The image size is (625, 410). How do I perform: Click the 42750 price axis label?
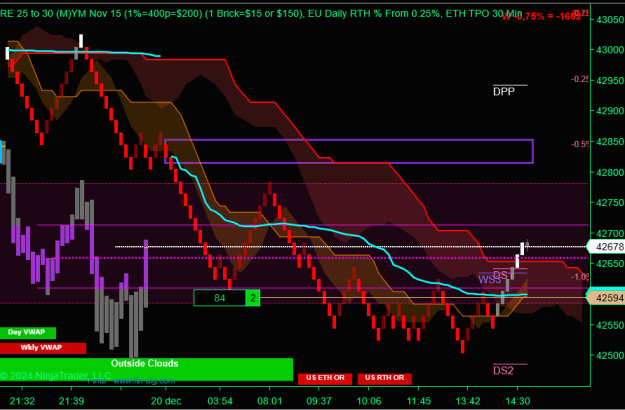(x=610, y=203)
